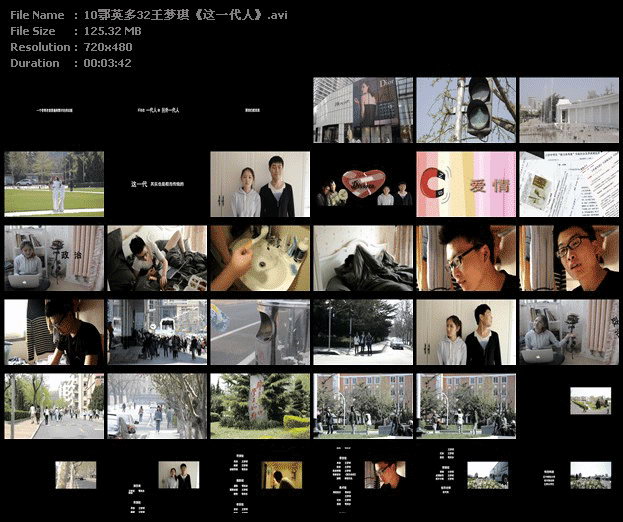Screen dimensions: 623x522
Task: Click the white building with blue sky thumbnail
Action: 569,110
